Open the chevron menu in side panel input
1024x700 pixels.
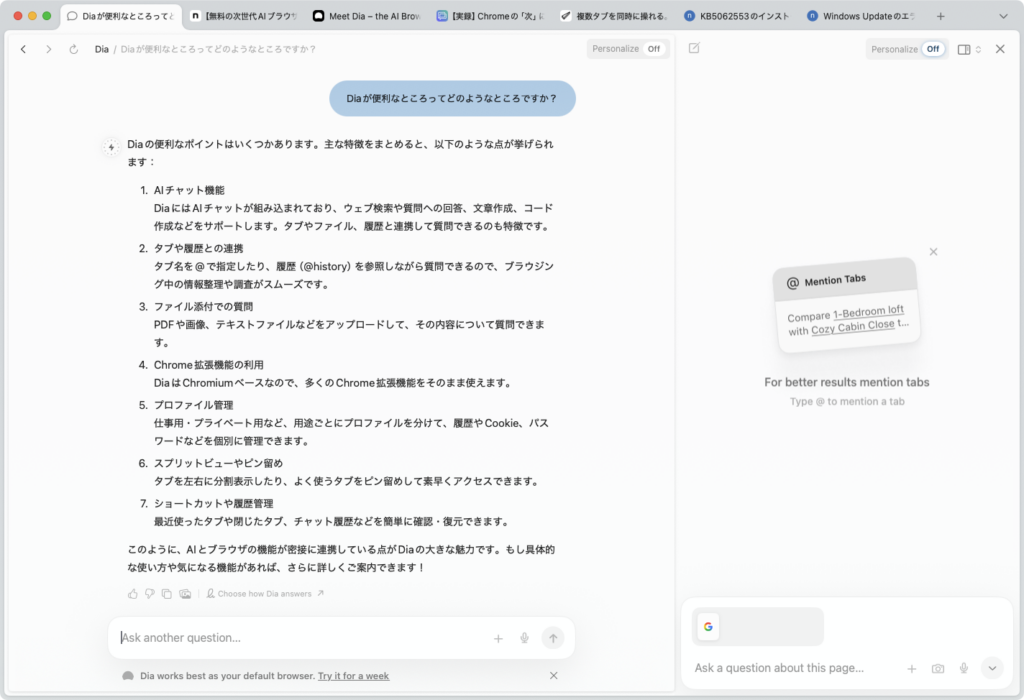coord(992,668)
